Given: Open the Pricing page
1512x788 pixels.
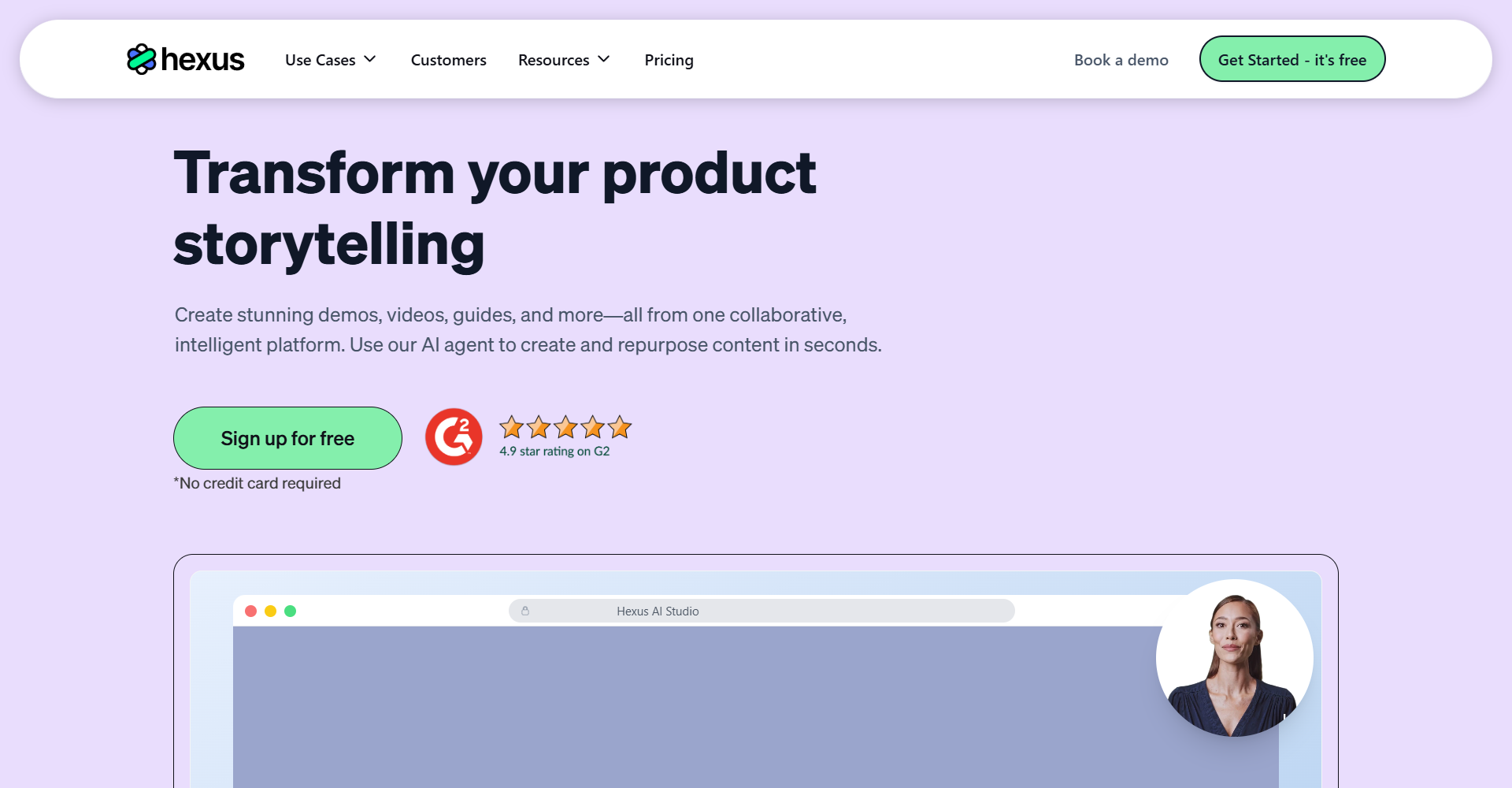Looking at the screenshot, I should click(669, 60).
